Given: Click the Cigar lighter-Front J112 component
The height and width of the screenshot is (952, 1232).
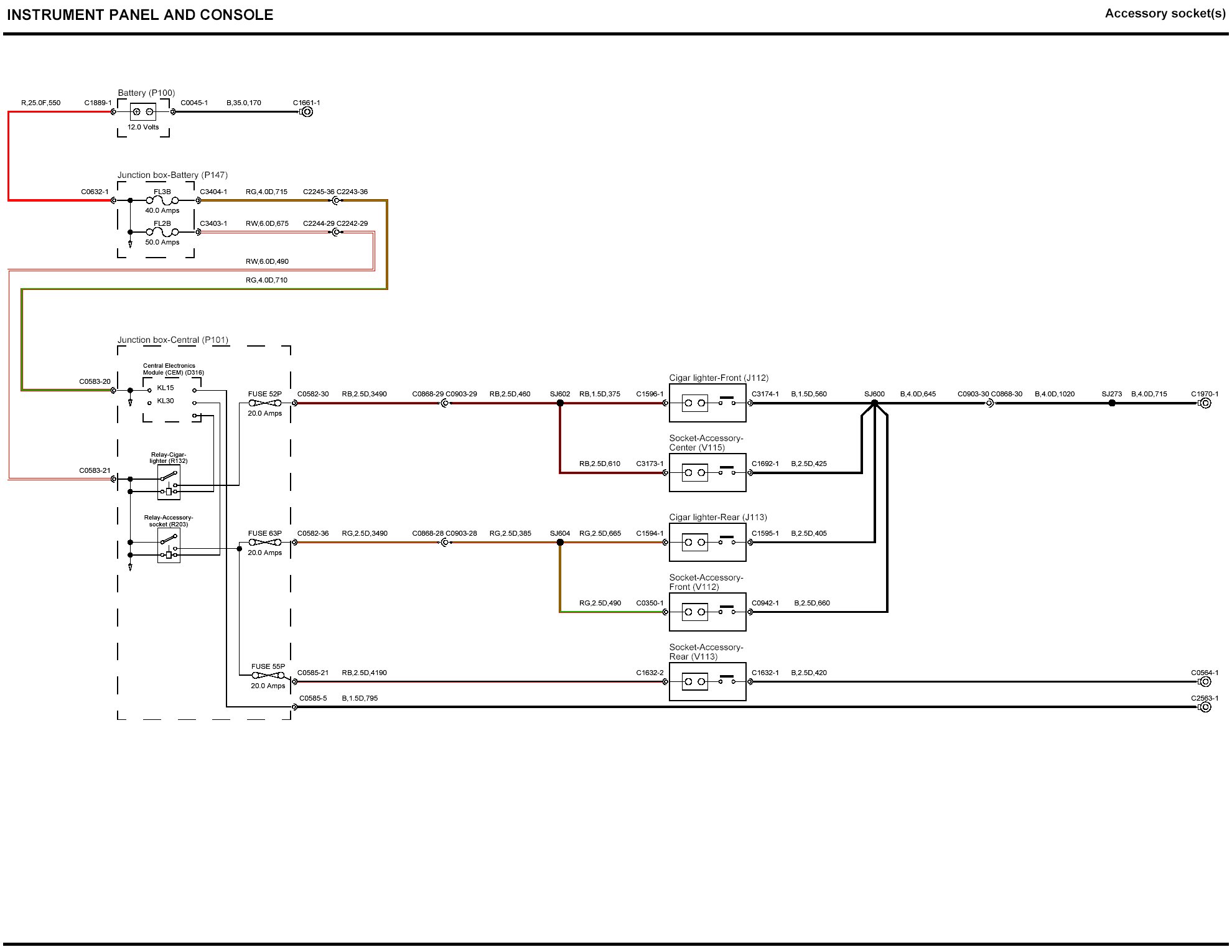Looking at the screenshot, I should click(707, 403).
